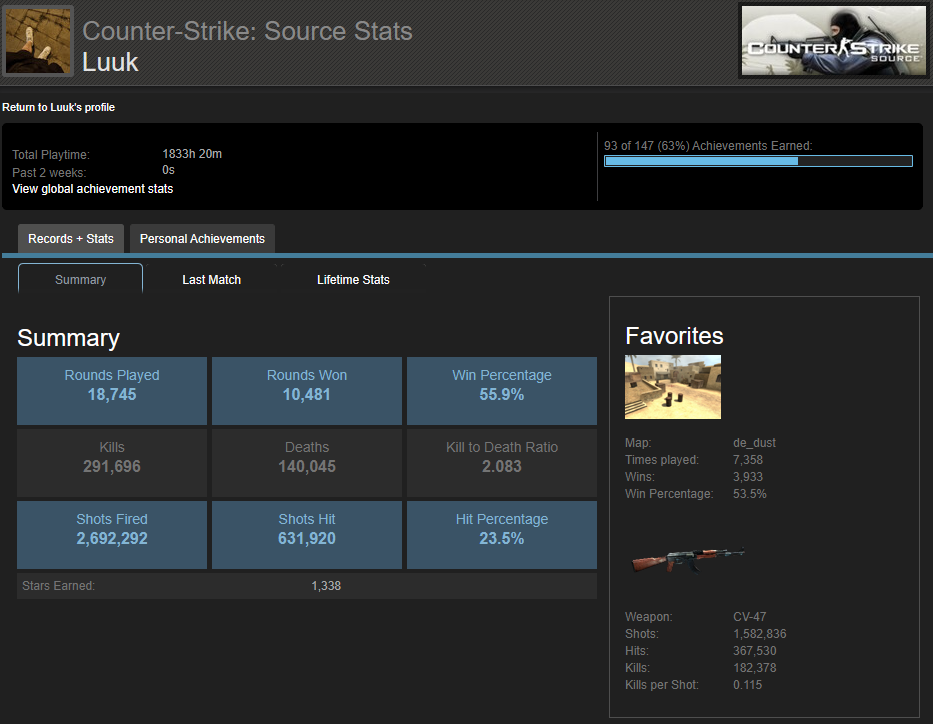Screen dimensions: 933x724
Task: Click the Kills 291,696 tile
Action: point(112,463)
